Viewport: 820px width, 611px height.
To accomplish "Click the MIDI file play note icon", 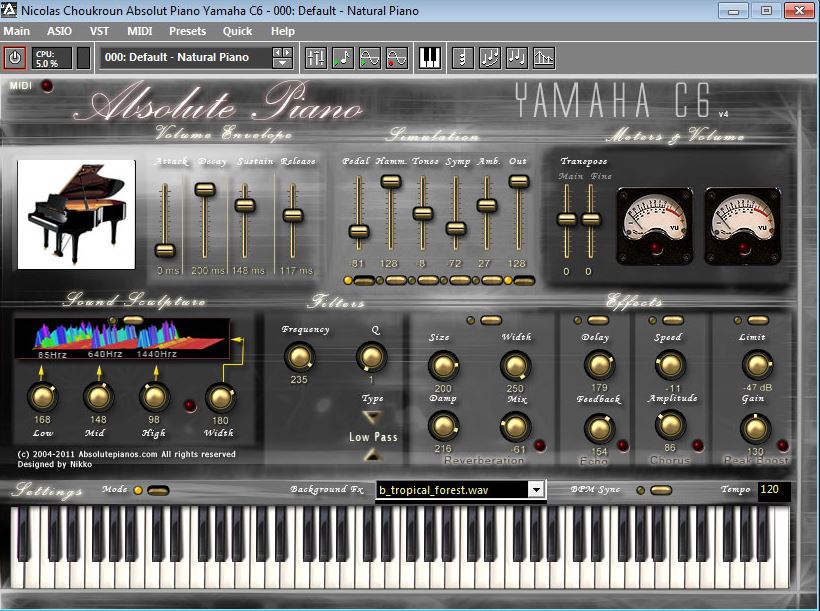I will pos(343,58).
